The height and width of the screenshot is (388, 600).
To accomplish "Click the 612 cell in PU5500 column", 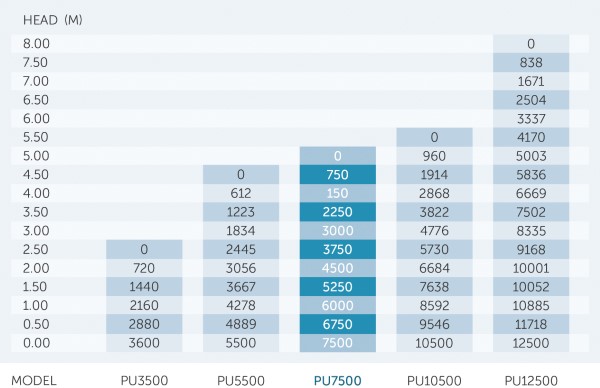I will (241, 193).
